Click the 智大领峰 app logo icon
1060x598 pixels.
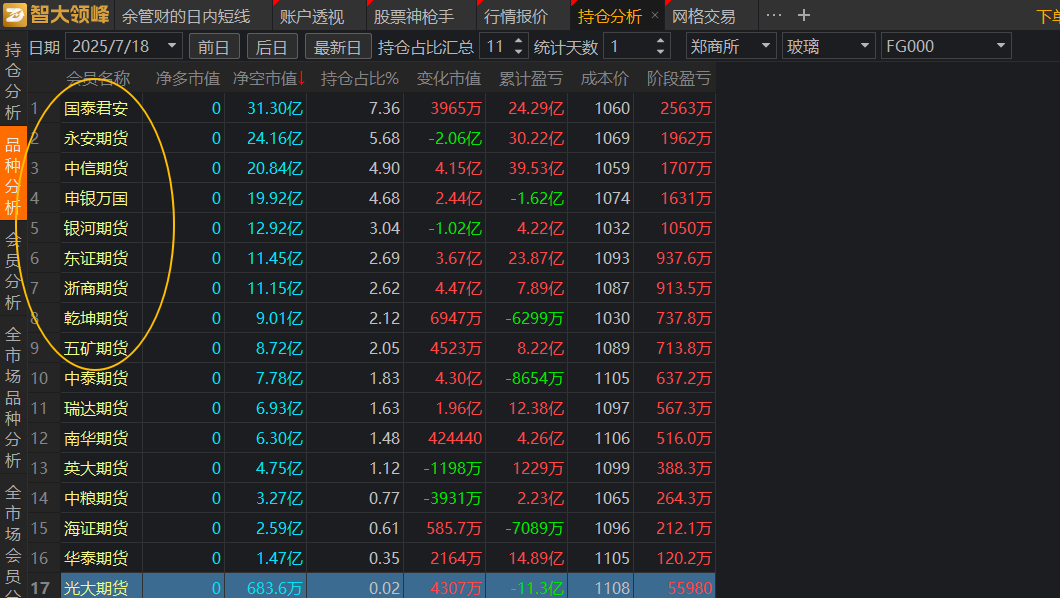pos(14,15)
